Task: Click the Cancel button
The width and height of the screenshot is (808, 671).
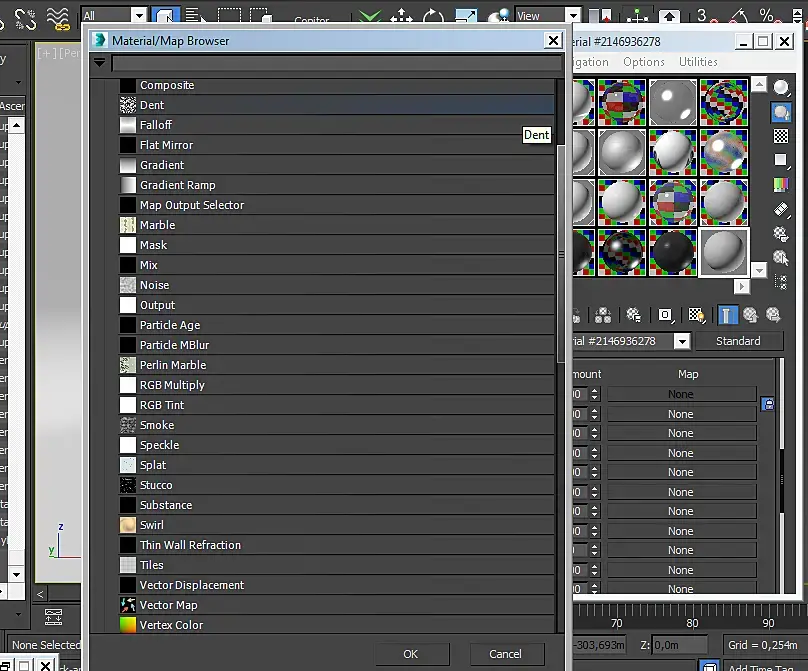Action: tap(506, 654)
